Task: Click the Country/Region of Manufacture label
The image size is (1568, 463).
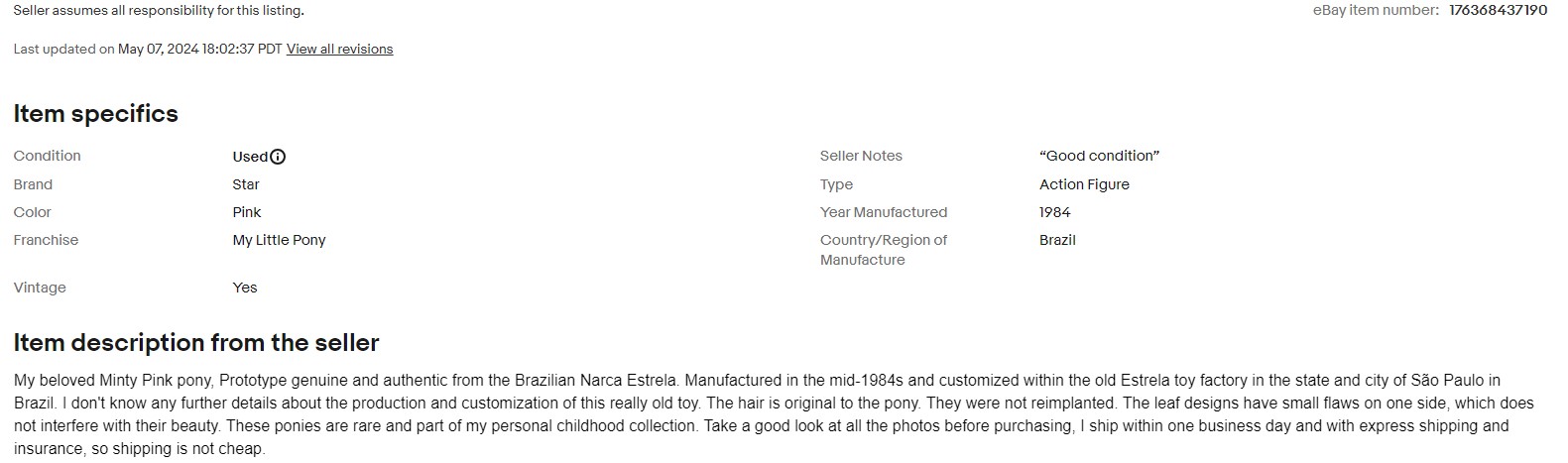Action: tap(883, 250)
